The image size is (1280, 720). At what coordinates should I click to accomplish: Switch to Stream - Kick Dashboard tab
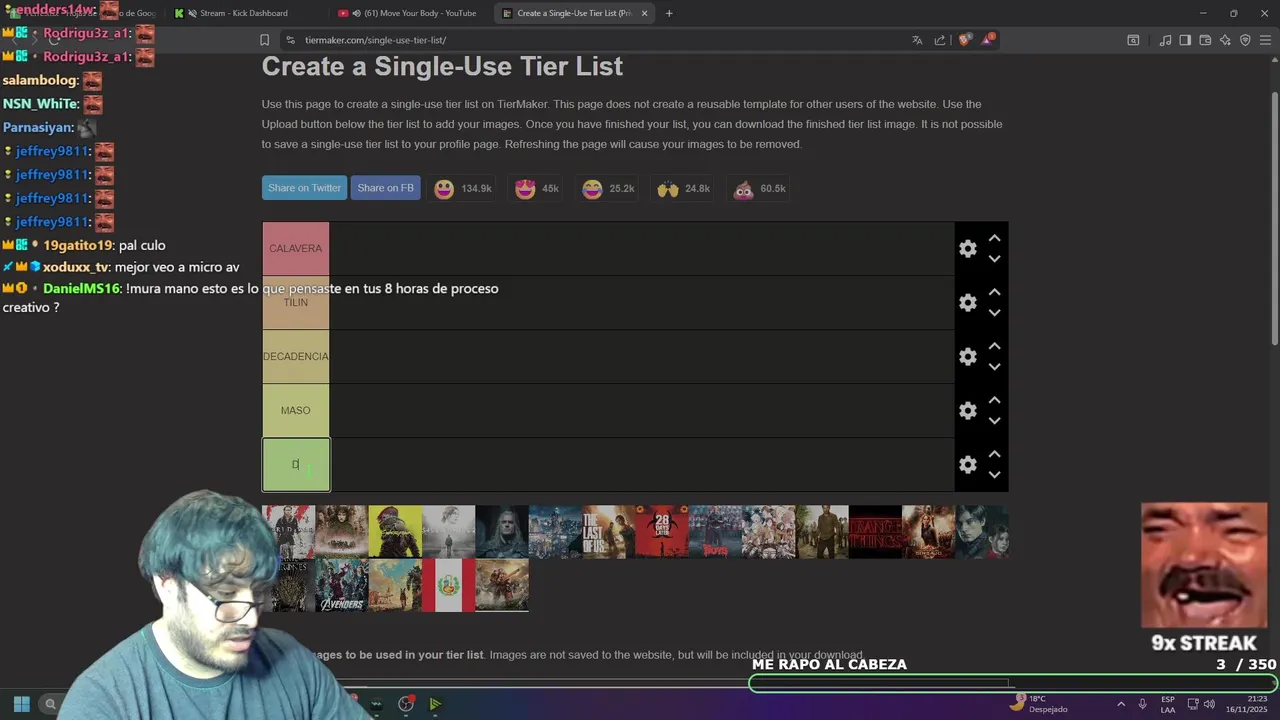[x=242, y=13]
